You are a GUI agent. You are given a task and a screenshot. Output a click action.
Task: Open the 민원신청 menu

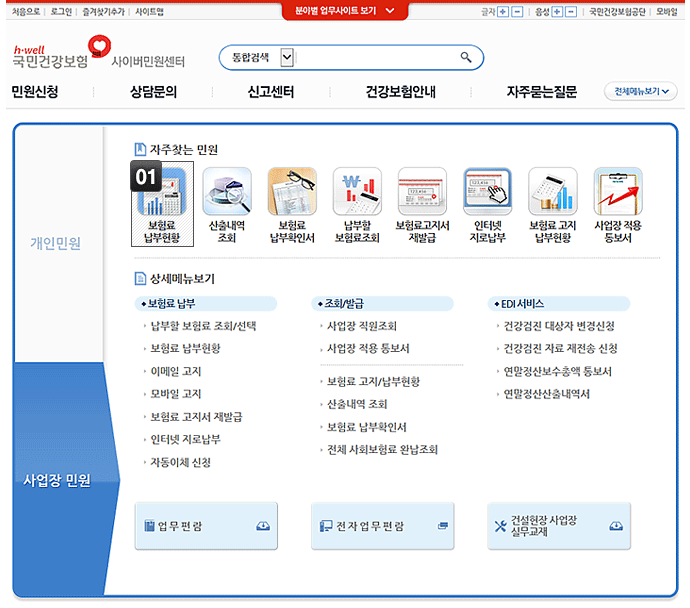(x=35, y=92)
